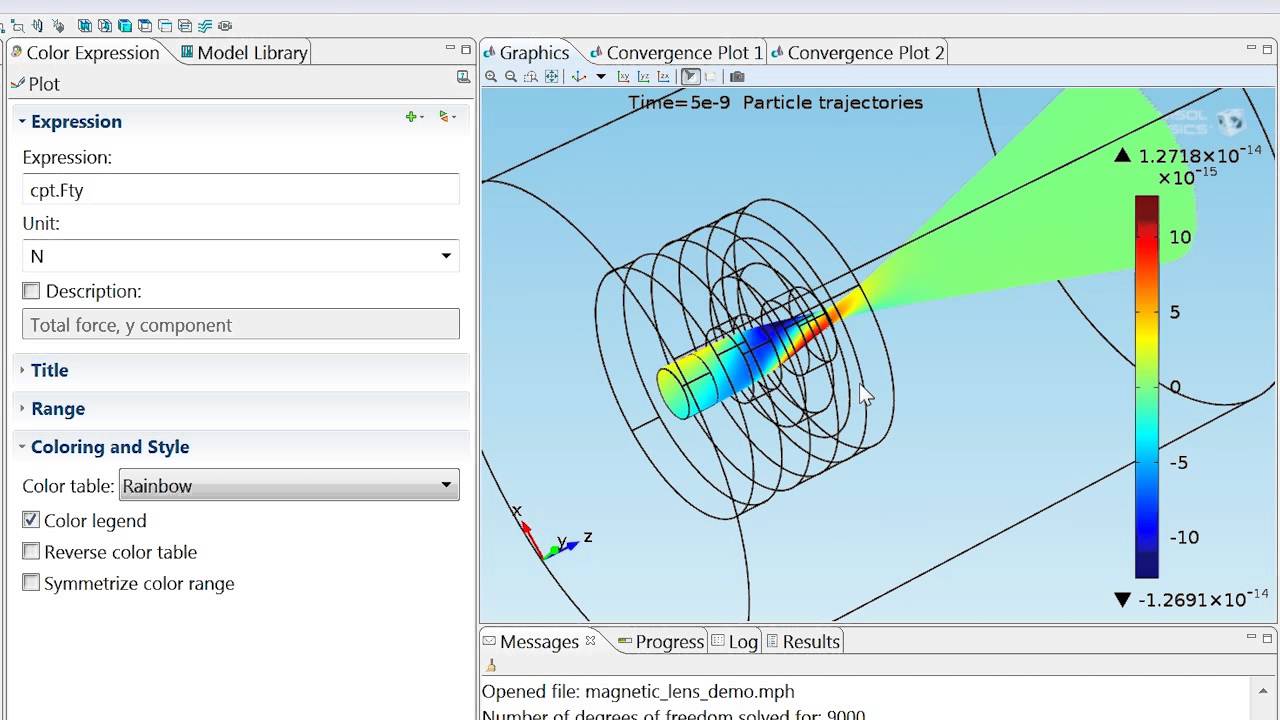Switch to the Log tab
Screen dimensions: 1280x720
click(735, 642)
